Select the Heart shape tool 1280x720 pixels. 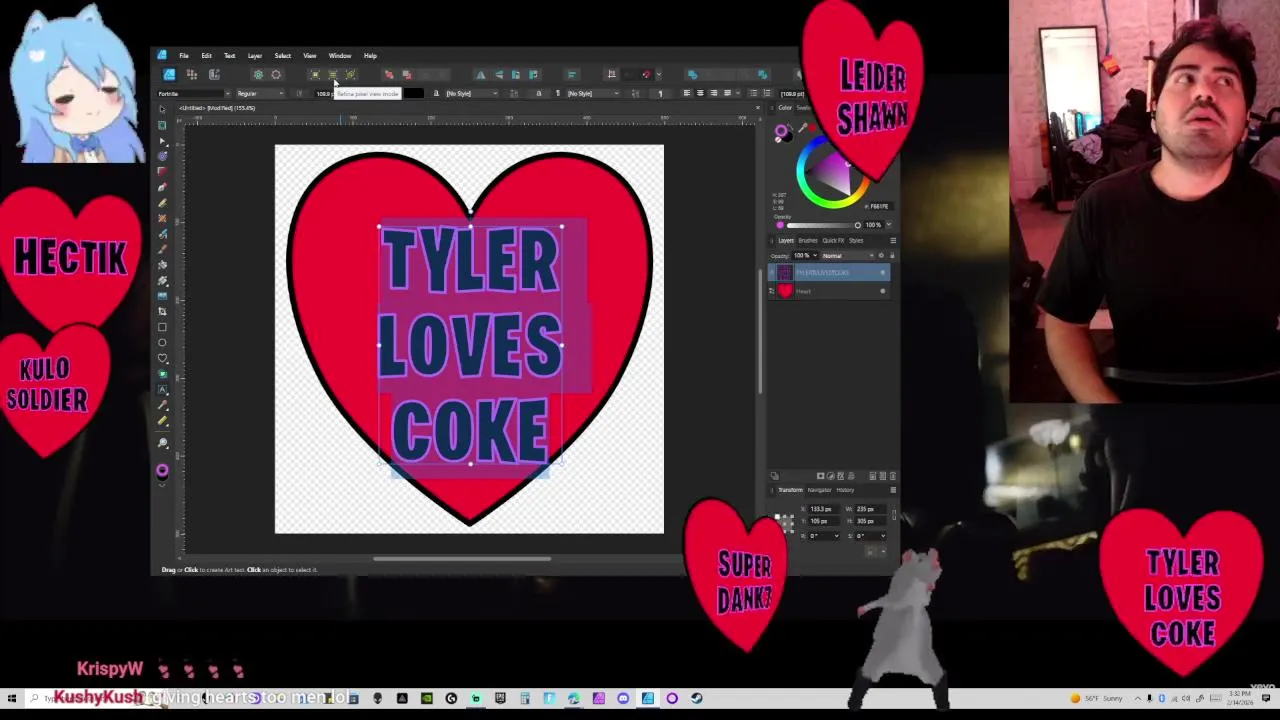point(162,359)
